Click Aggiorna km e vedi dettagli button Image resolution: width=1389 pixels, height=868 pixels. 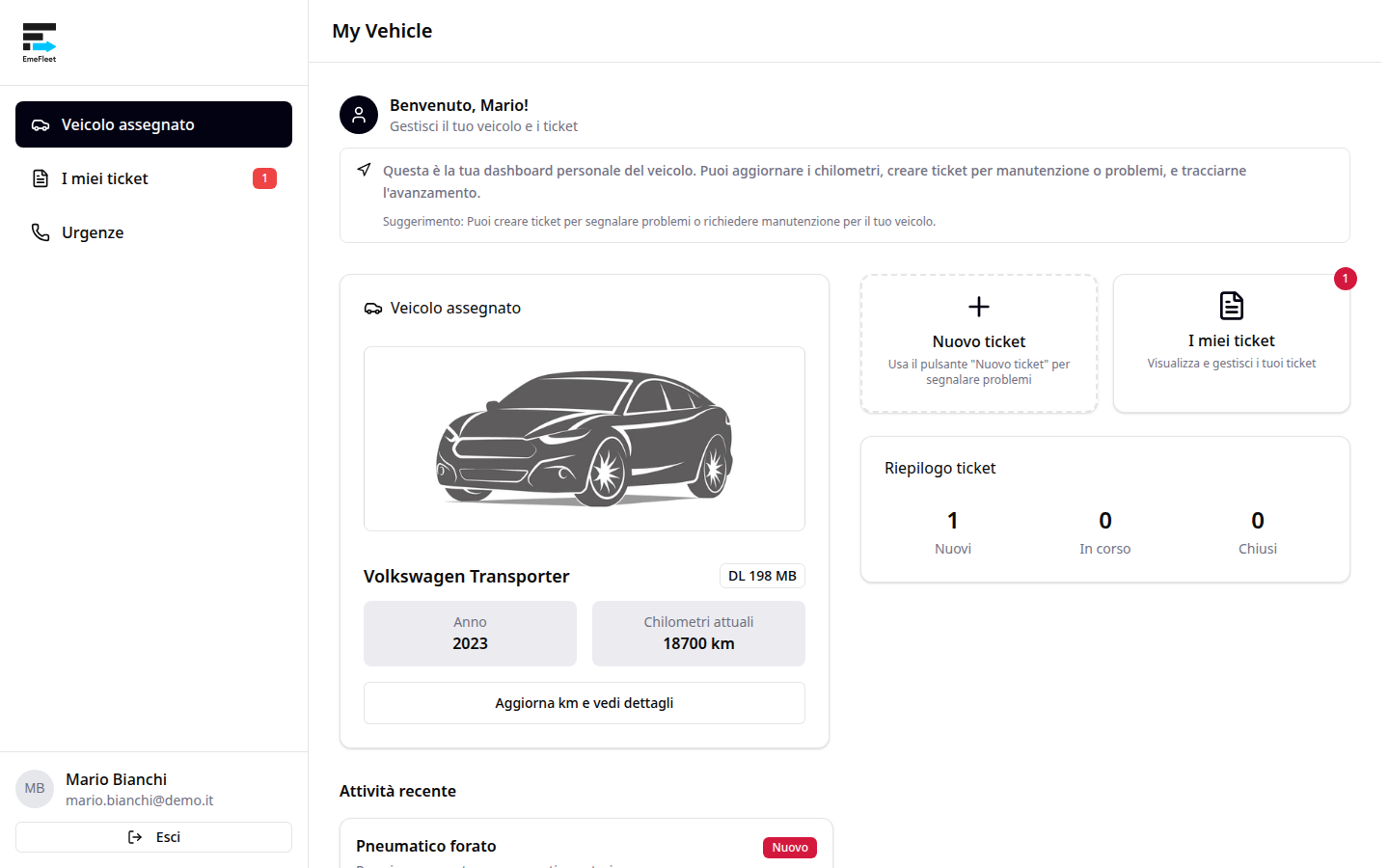tap(585, 703)
